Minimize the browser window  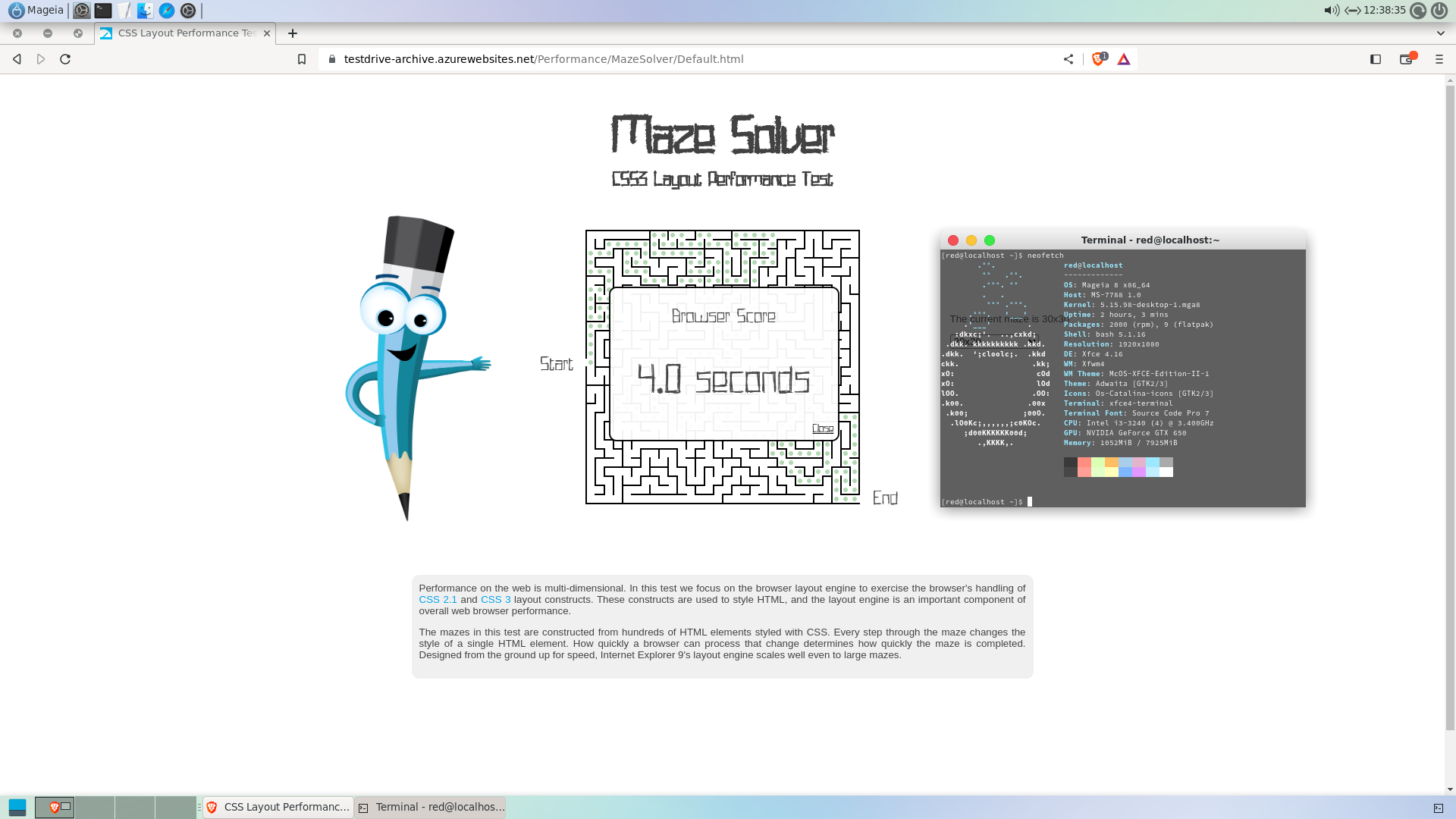[48, 33]
